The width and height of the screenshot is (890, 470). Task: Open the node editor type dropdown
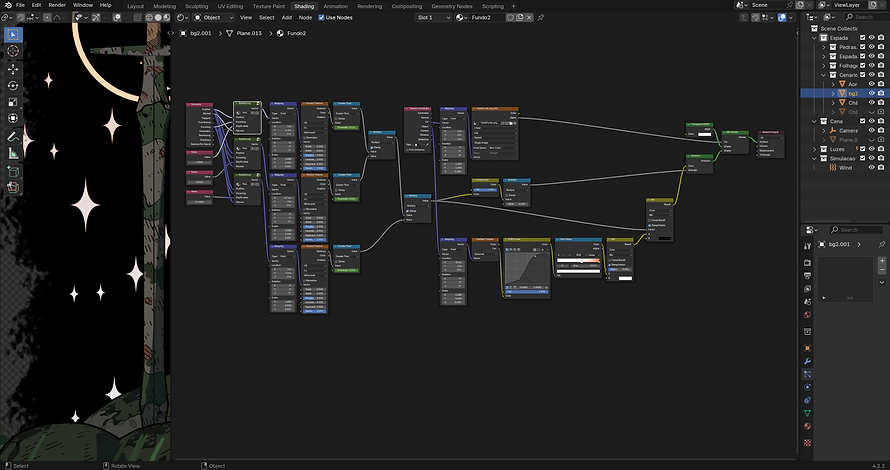pos(182,18)
